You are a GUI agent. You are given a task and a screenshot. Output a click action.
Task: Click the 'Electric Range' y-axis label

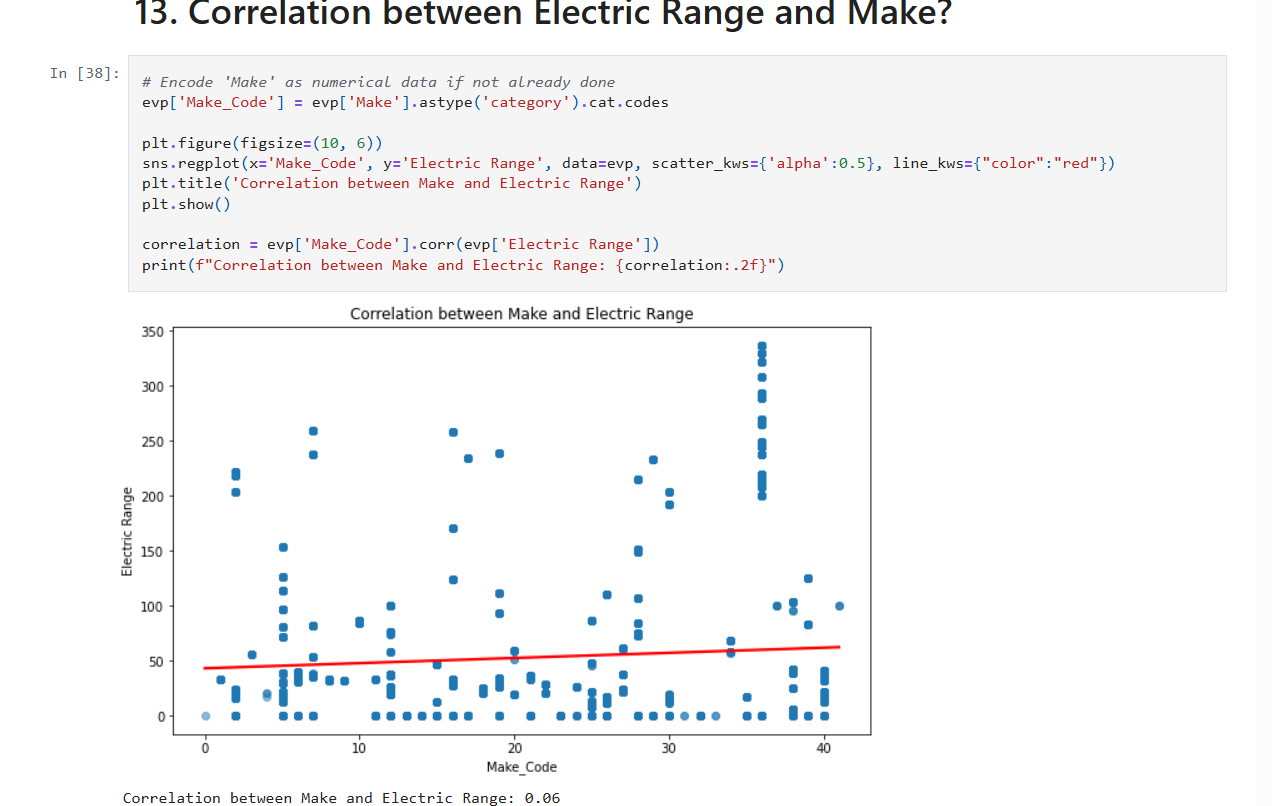click(127, 531)
